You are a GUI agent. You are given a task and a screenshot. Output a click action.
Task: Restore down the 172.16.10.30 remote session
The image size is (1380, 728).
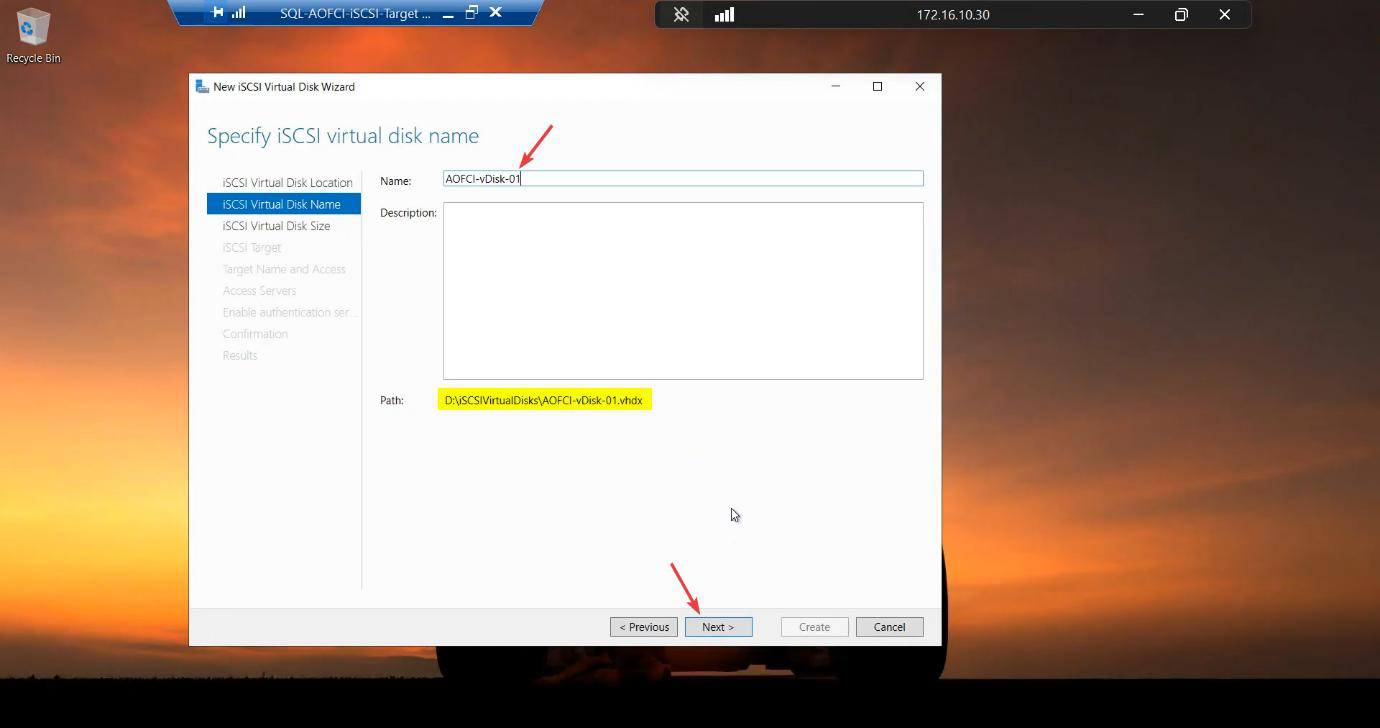(x=1181, y=15)
